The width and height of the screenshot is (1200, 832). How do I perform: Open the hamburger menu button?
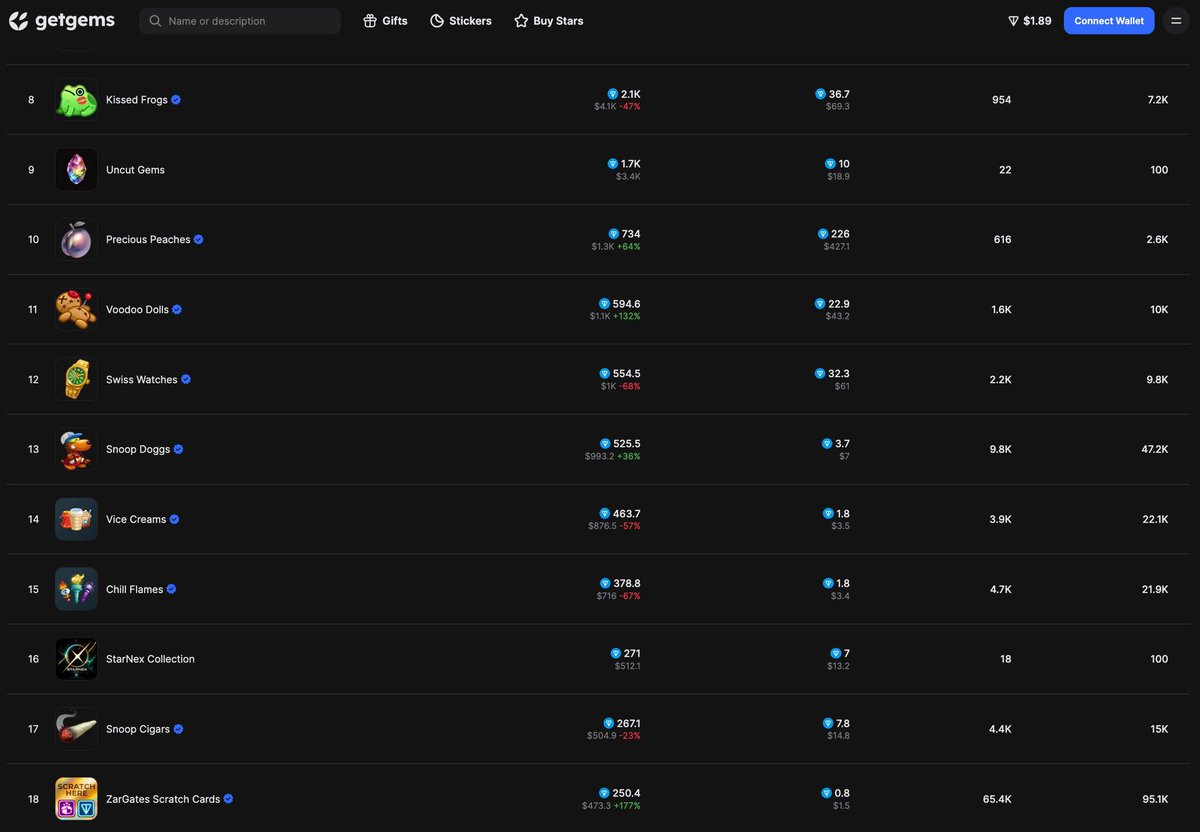pos(1175,21)
